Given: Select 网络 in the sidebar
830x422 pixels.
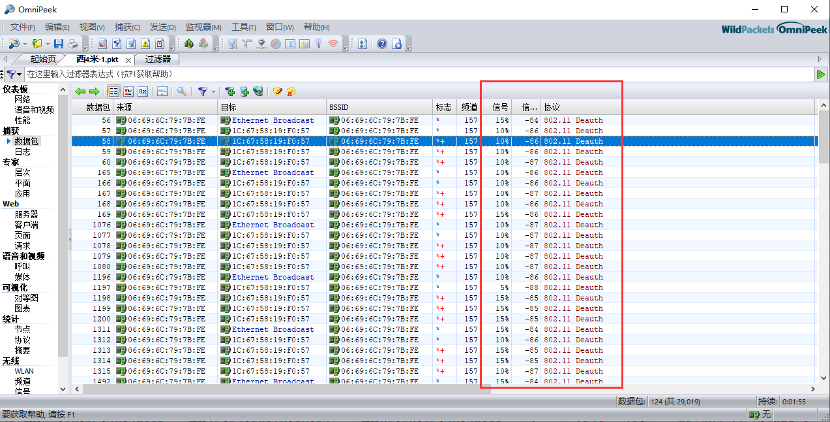Looking at the screenshot, I should pos(23,100).
